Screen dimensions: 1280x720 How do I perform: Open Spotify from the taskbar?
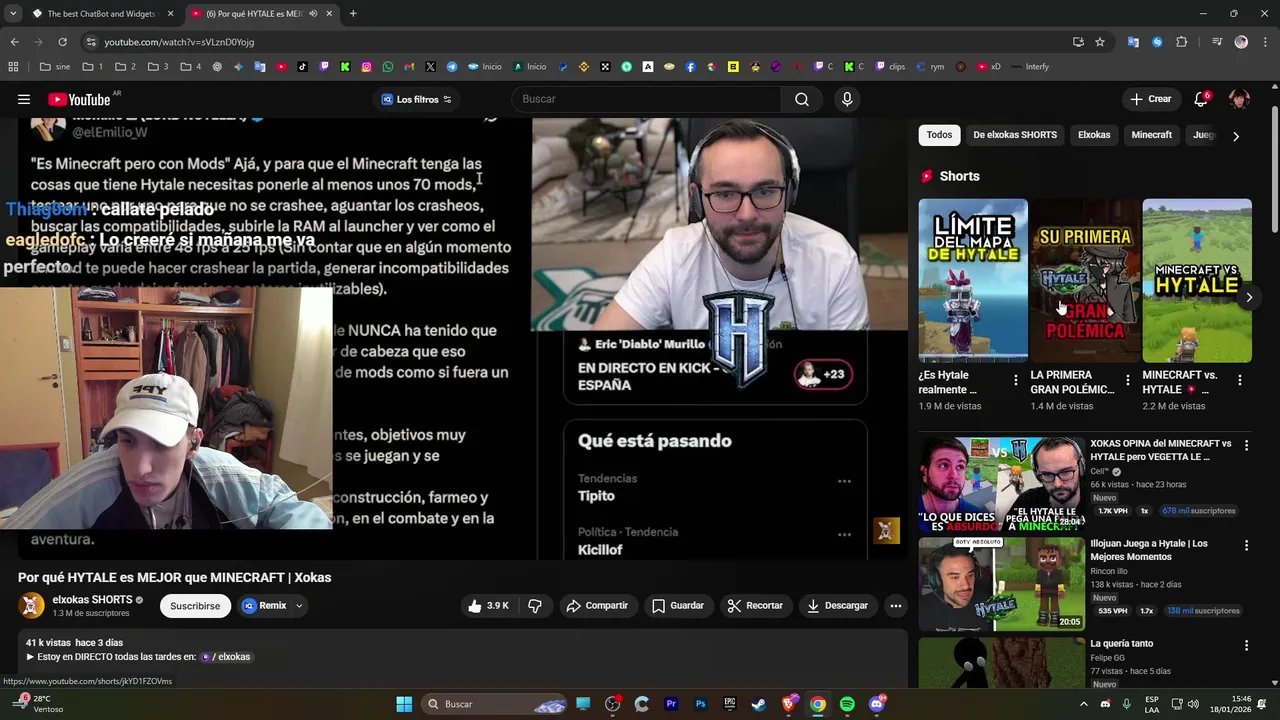(847, 704)
